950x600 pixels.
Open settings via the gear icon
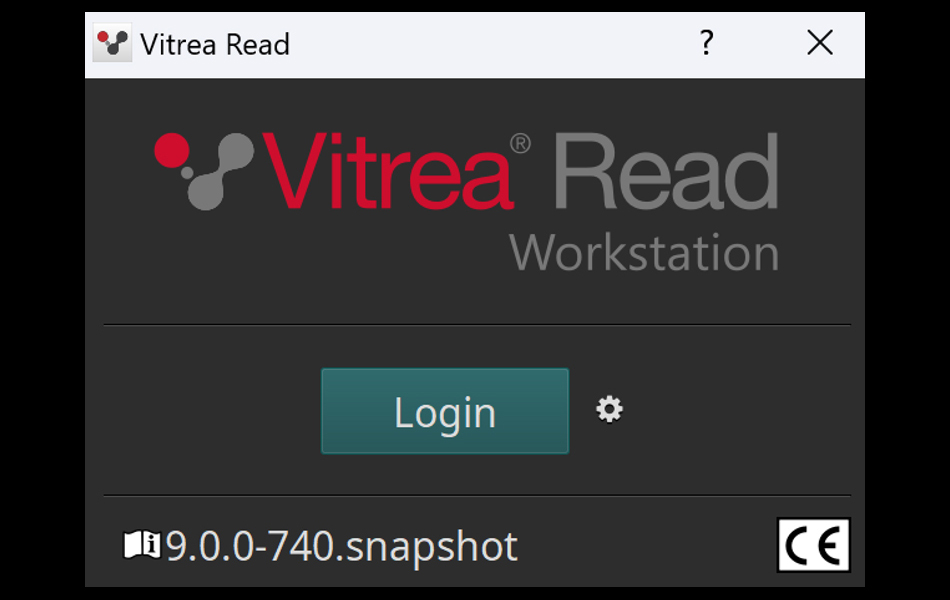[609, 410]
